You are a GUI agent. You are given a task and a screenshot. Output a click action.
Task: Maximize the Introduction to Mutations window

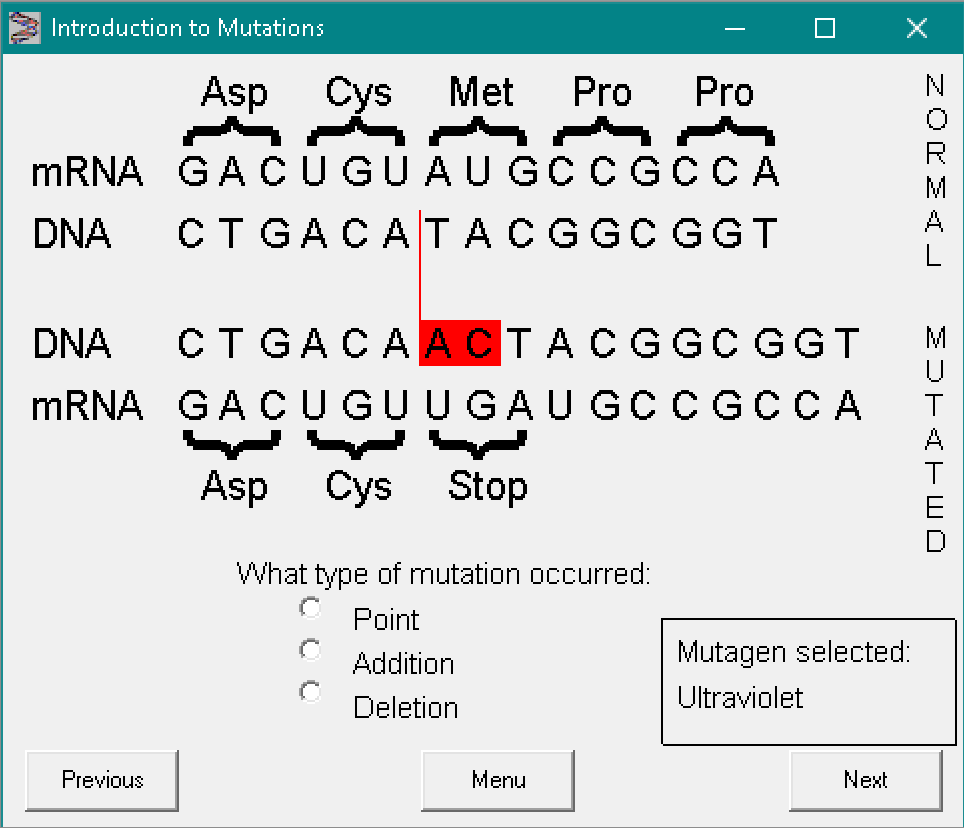point(825,28)
